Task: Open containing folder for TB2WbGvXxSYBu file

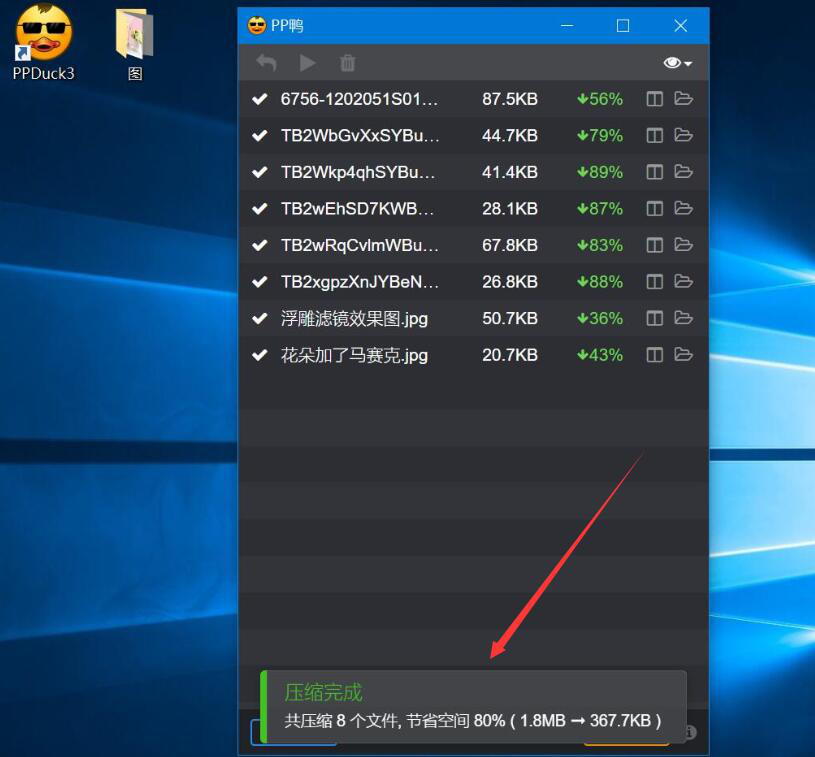Action: pos(684,135)
